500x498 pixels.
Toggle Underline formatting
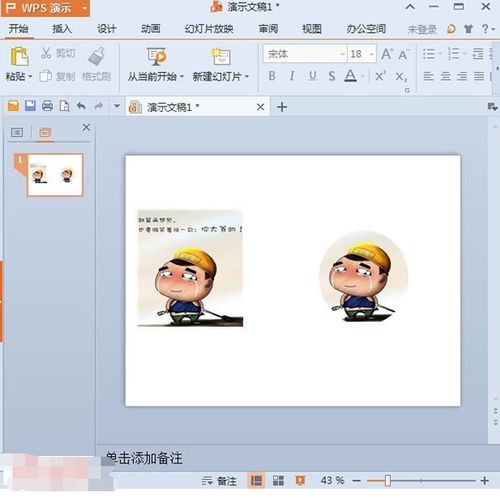click(312, 76)
